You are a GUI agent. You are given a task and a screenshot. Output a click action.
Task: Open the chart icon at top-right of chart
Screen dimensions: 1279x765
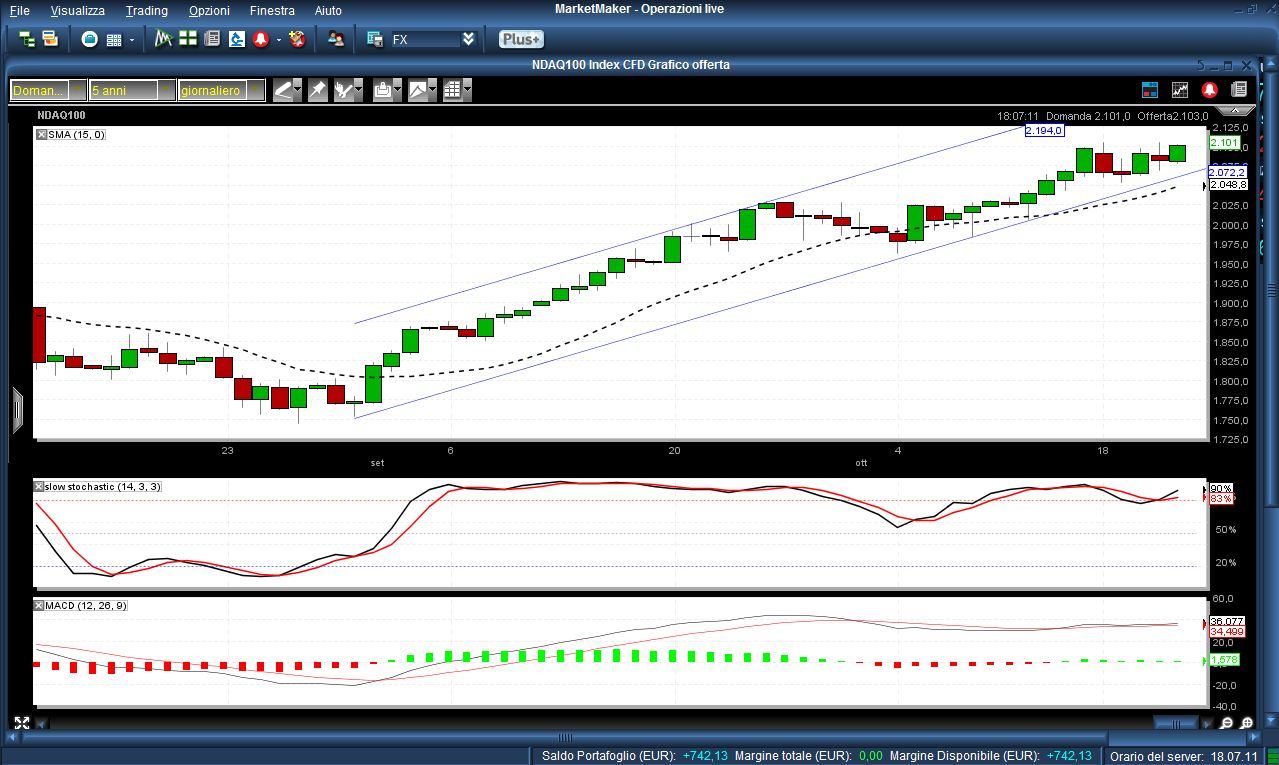[x=1180, y=90]
